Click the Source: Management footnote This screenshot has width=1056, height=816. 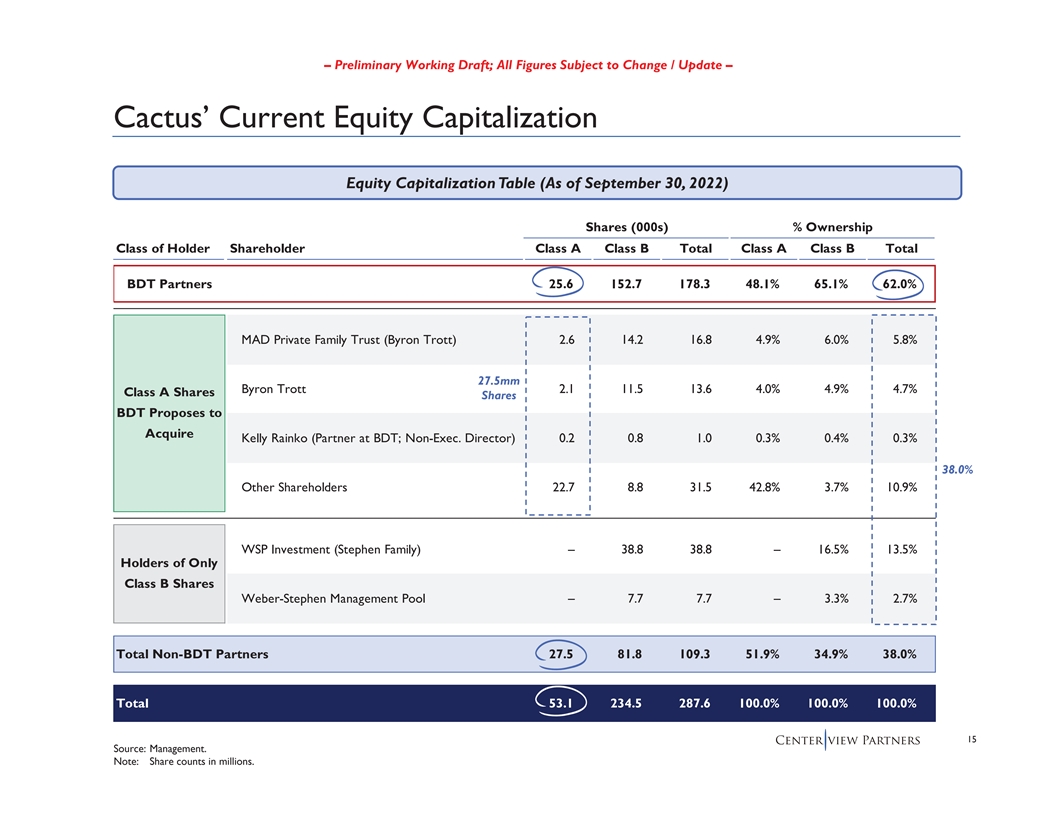coord(164,748)
